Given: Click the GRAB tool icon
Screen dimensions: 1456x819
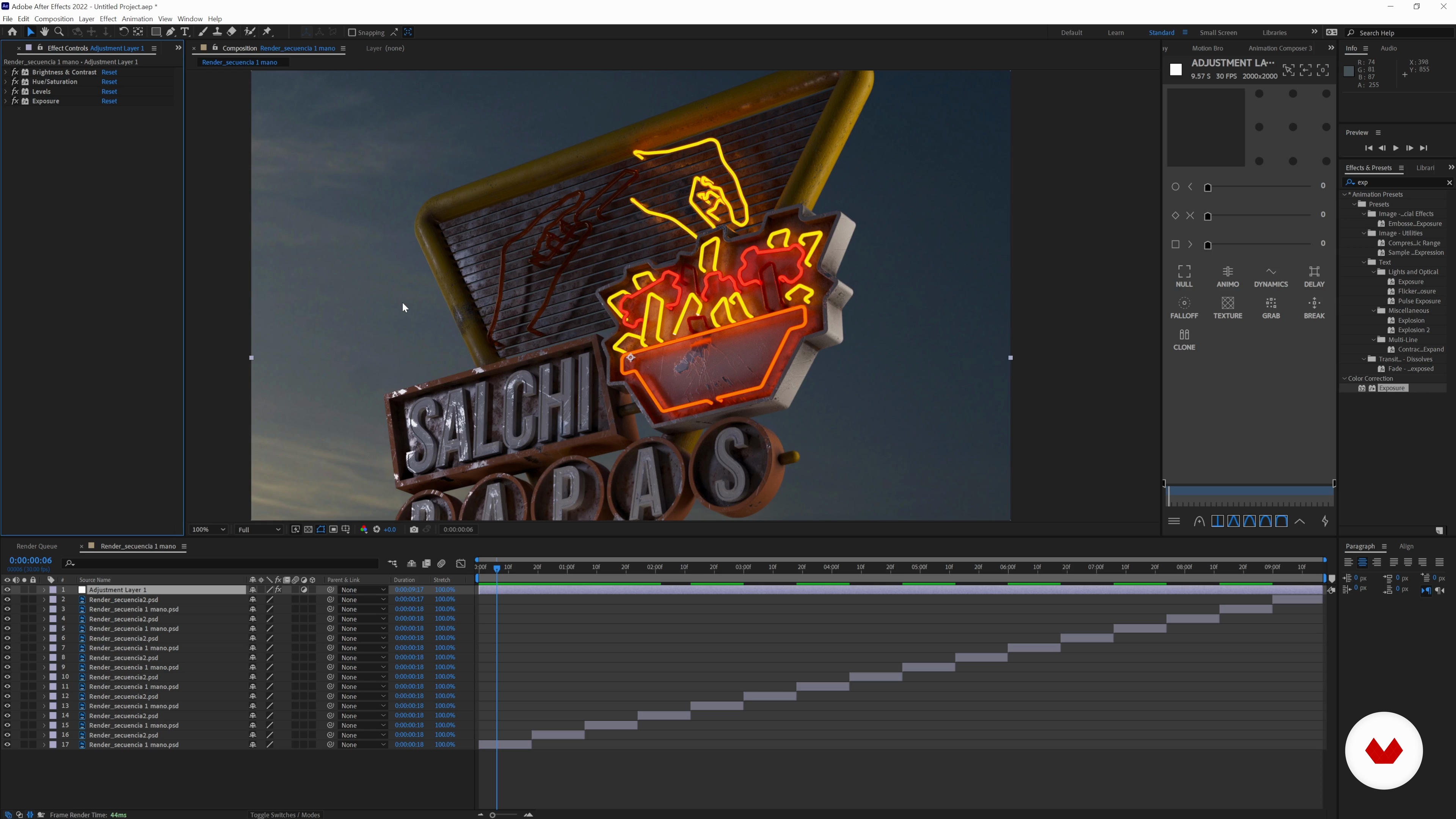Looking at the screenshot, I should [1271, 308].
